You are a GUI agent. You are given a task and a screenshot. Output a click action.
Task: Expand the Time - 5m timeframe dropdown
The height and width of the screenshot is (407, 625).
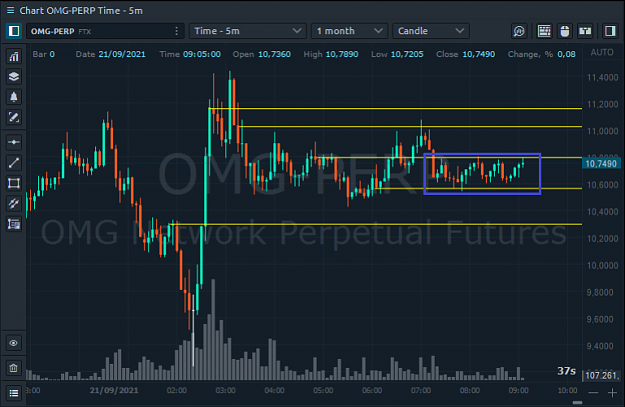[x=248, y=31]
